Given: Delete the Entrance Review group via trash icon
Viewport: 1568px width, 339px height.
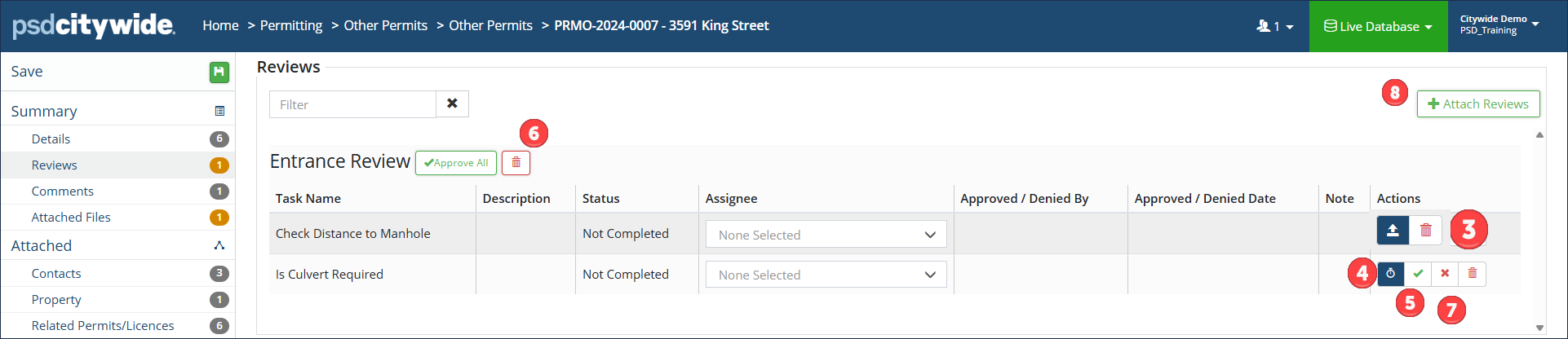Looking at the screenshot, I should coord(516,163).
